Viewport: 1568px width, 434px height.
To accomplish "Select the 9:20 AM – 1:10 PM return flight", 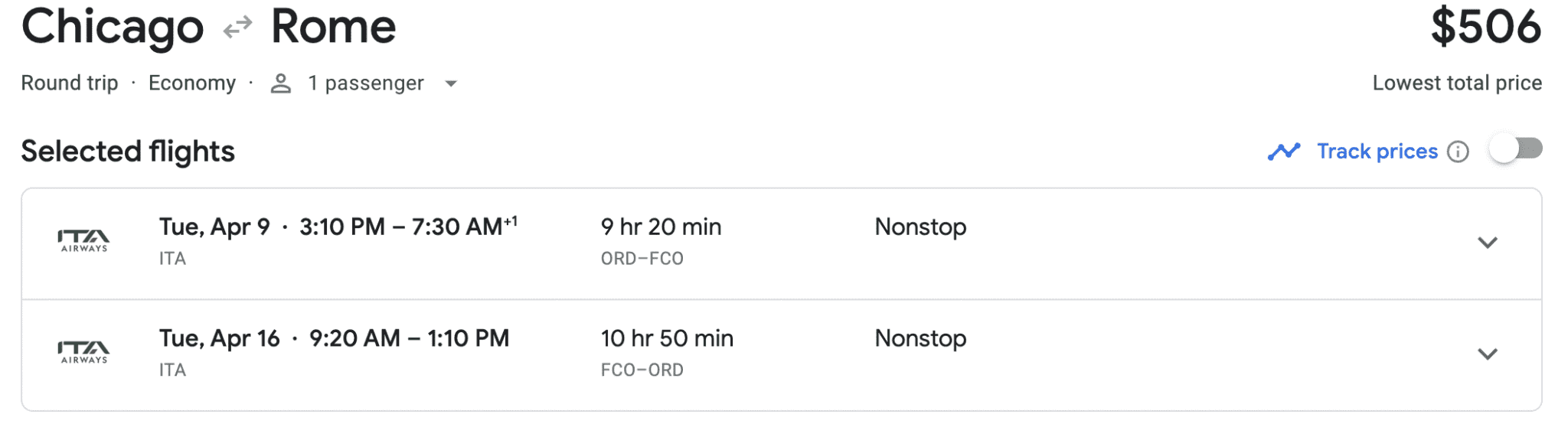I will (x=409, y=338).
